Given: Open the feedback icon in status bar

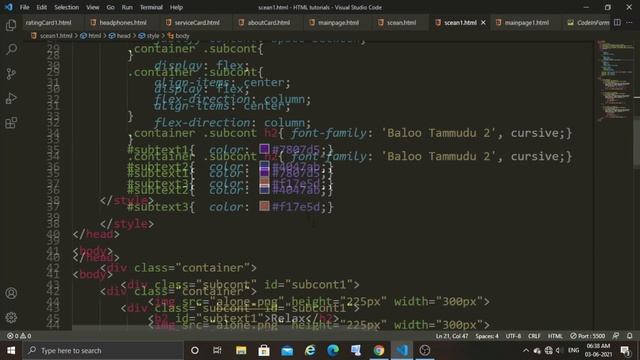Looking at the screenshot, I should [616, 336].
